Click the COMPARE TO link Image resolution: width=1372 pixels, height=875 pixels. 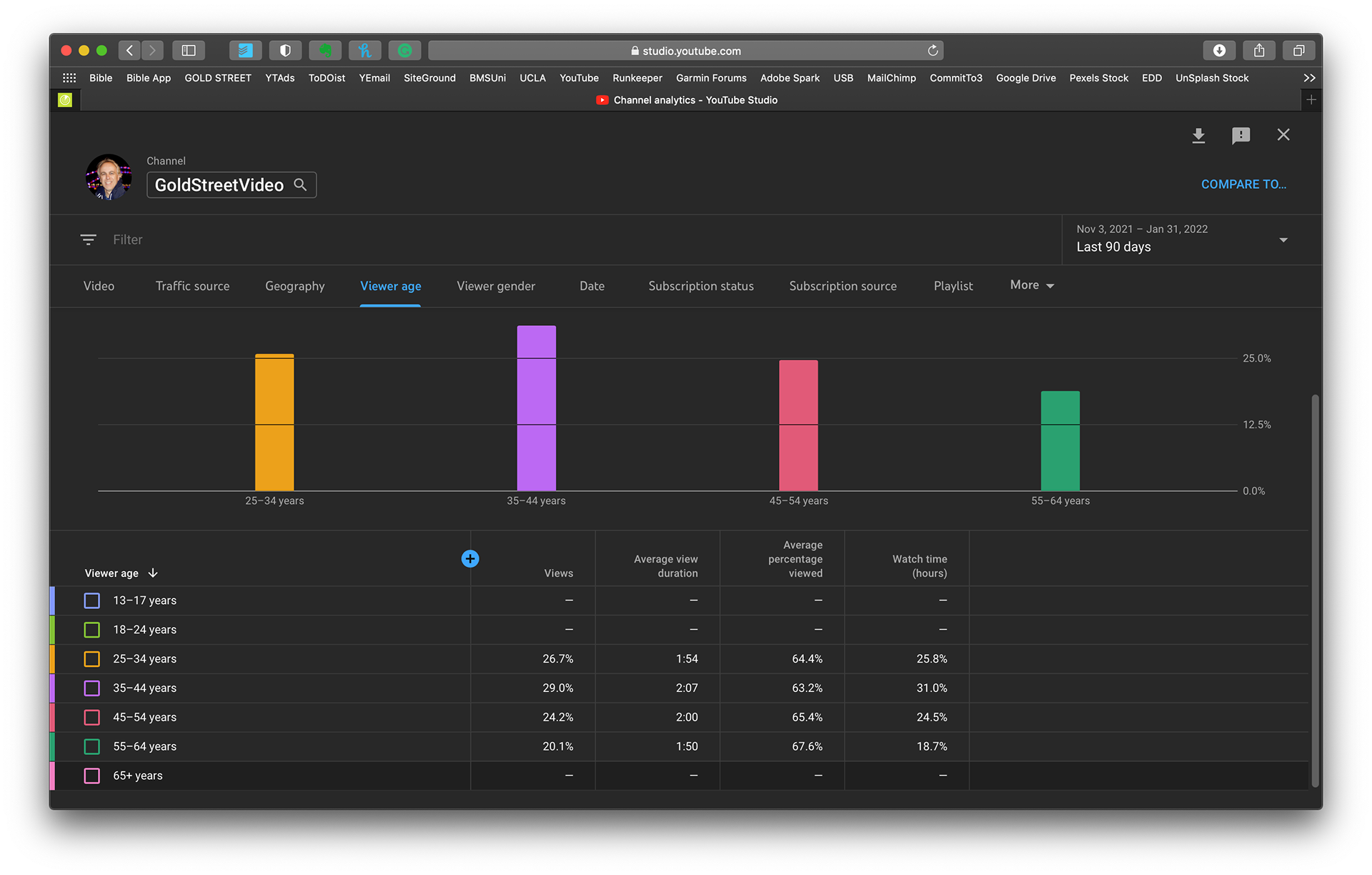click(x=1243, y=184)
